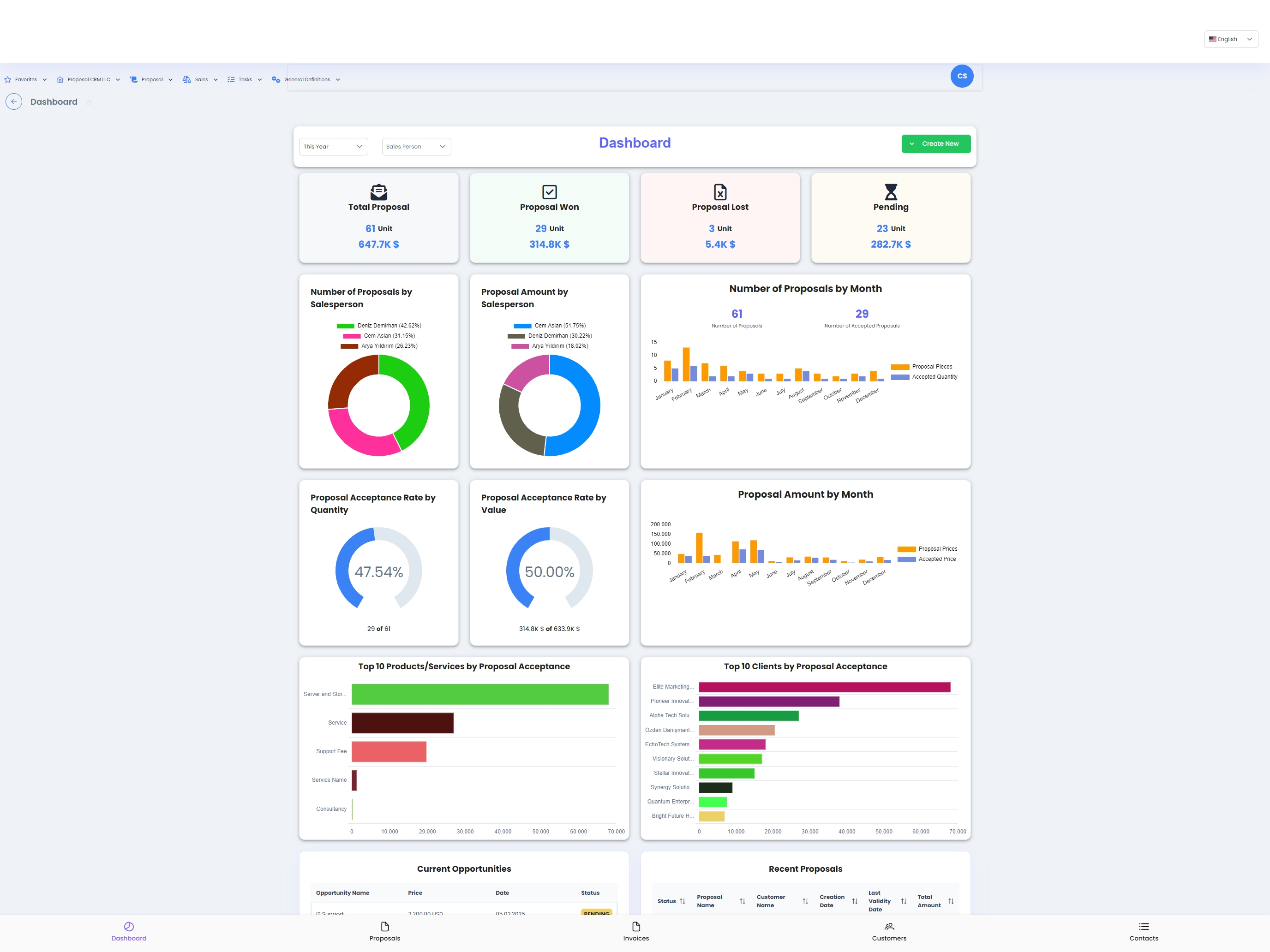1270x952 pixels.
Task: Sort Recent Proposals by Proposal Name
Action: coord(742,901)
